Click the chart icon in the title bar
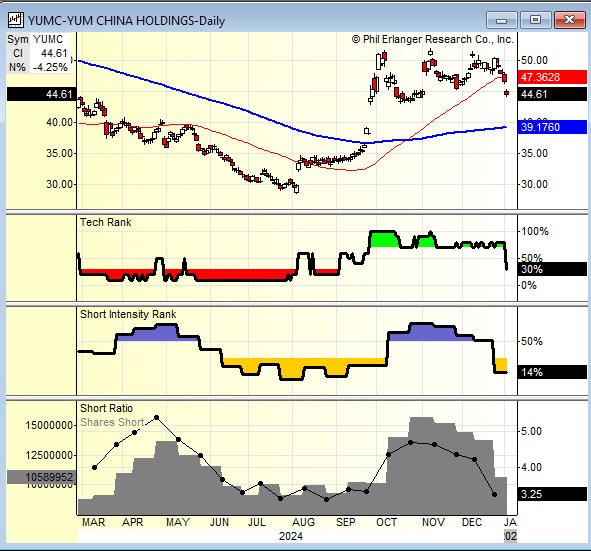 pyautogui.click(x=15, y=20)
